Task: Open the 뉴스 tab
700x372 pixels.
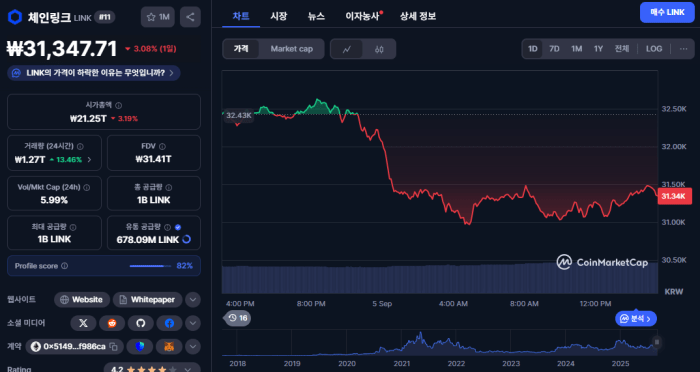Action: point(316,16)
